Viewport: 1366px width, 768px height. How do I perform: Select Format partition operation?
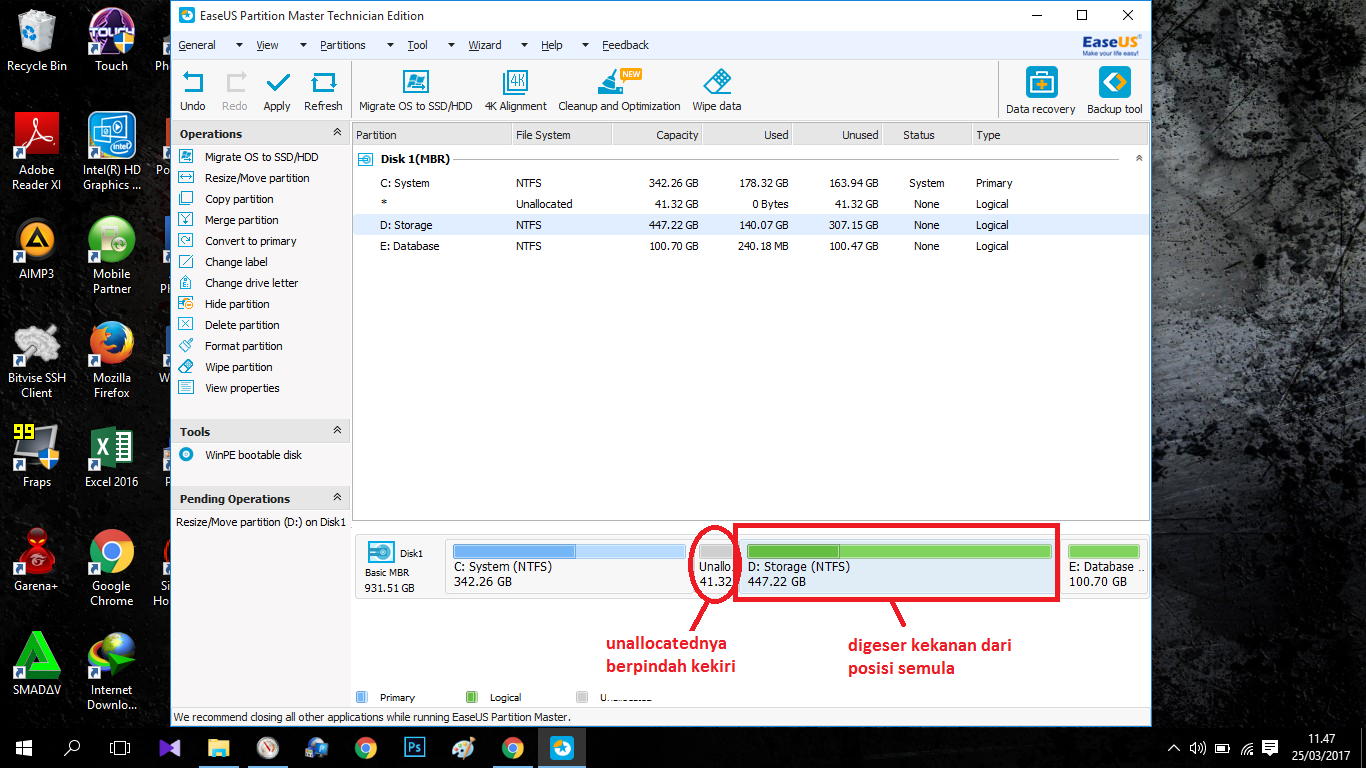243,346
